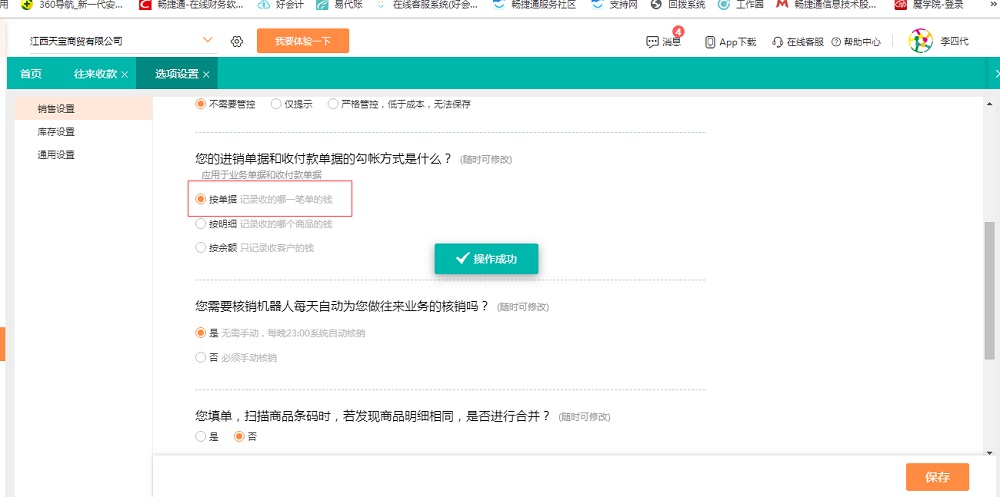Open 在线客服 headset icon
The width and height of the screenshot is (1000, 497).
point(777,42)
